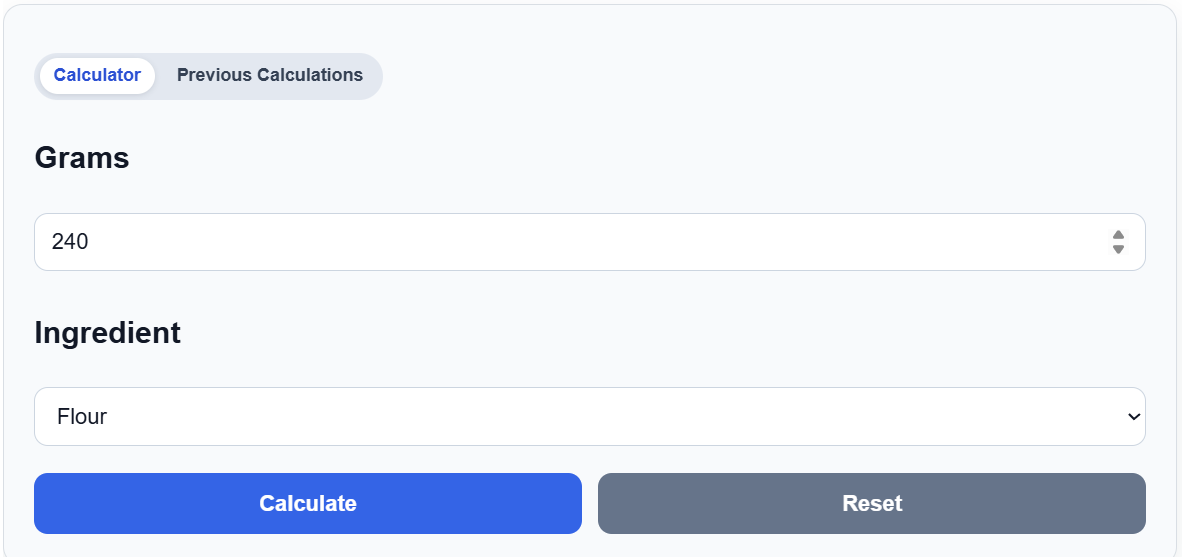Click the Ingredient heading label
This screenshot has height=557, width=1182.
click(107, 332)
